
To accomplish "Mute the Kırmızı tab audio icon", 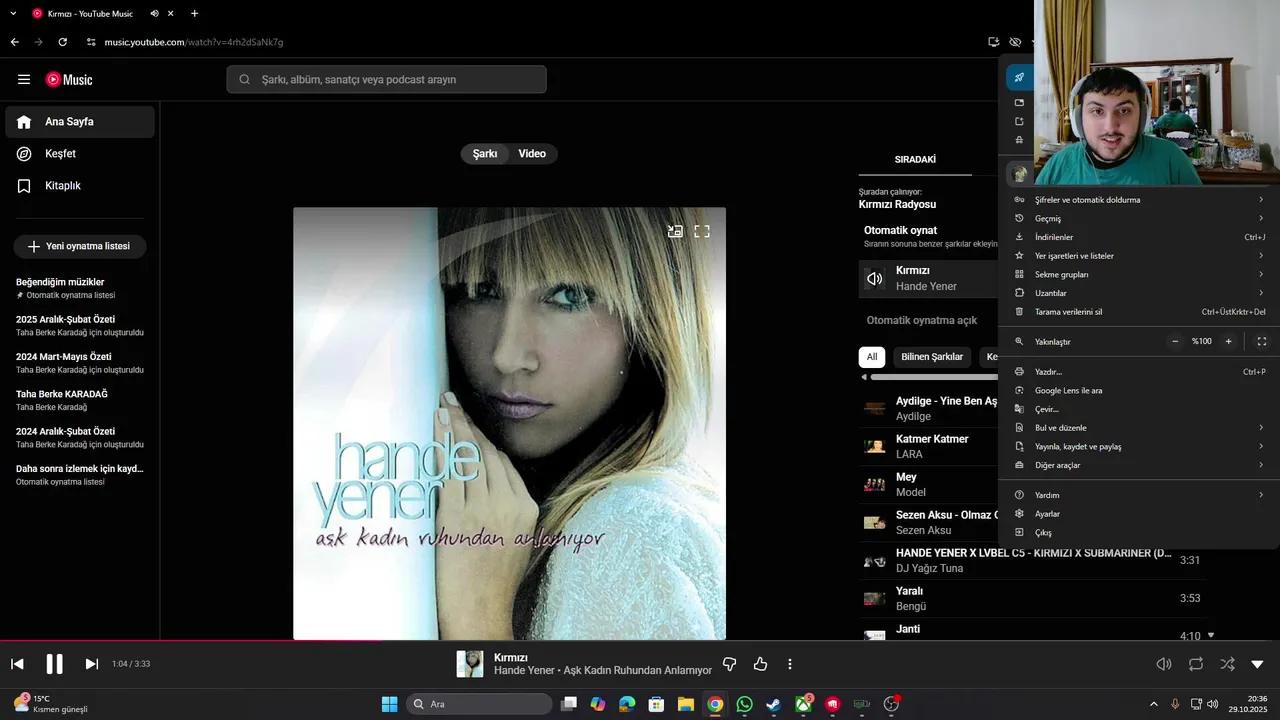I will coord(154,14).
